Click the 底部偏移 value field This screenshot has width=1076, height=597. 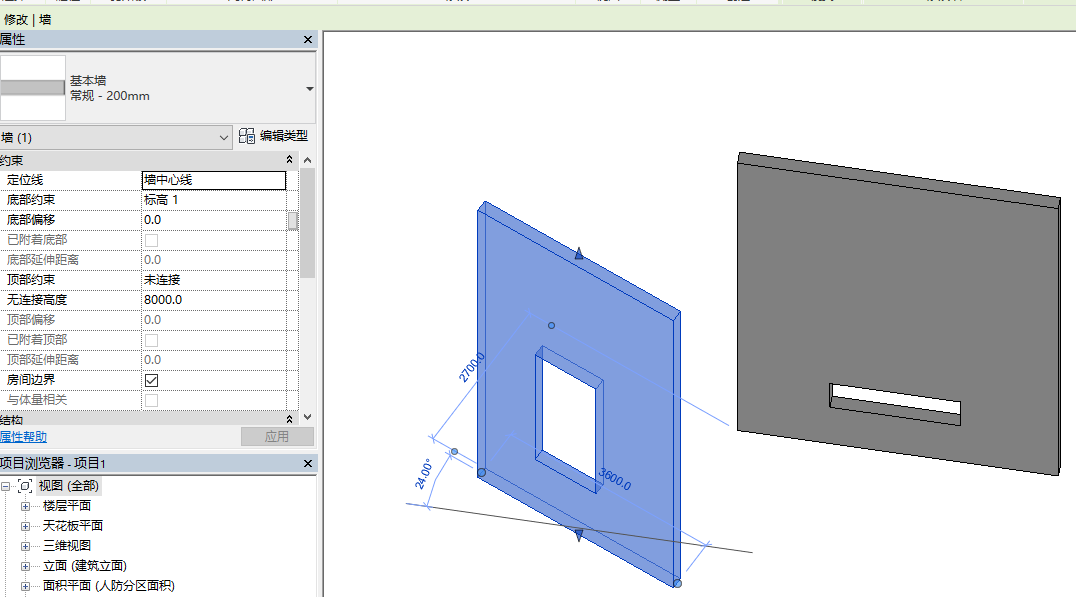pos(213,220)
